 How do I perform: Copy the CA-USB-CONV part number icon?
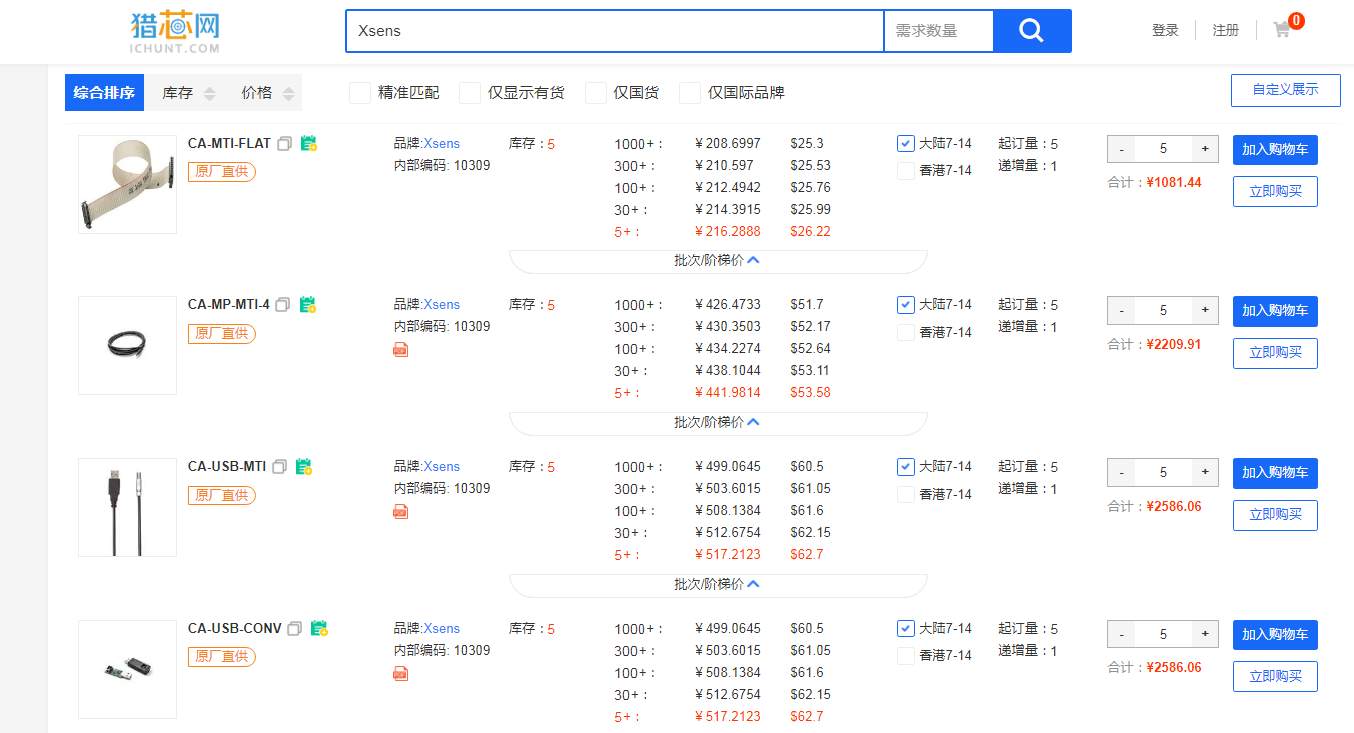[295, 629]
